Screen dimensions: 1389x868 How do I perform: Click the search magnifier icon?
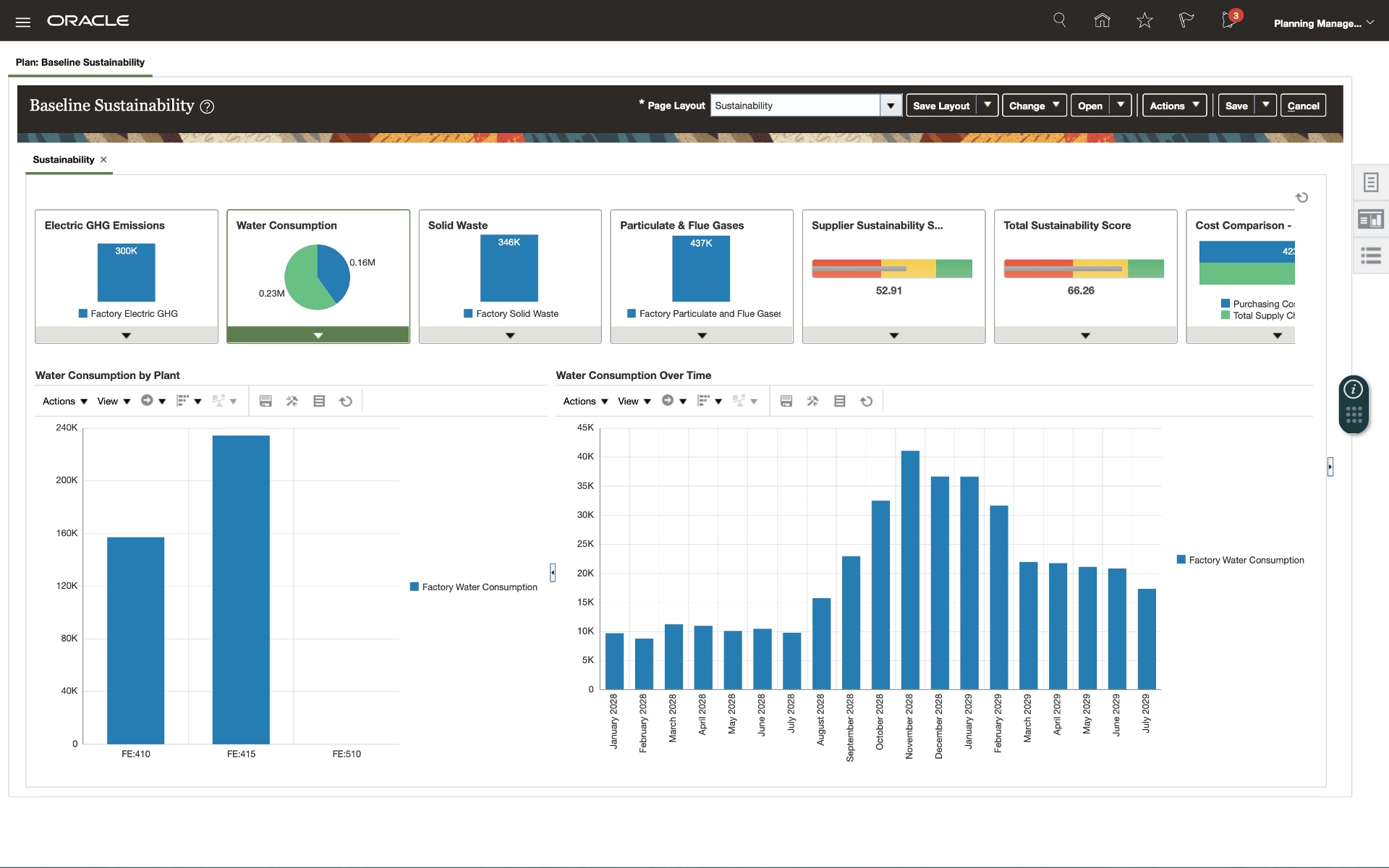tap(1059, 20)
